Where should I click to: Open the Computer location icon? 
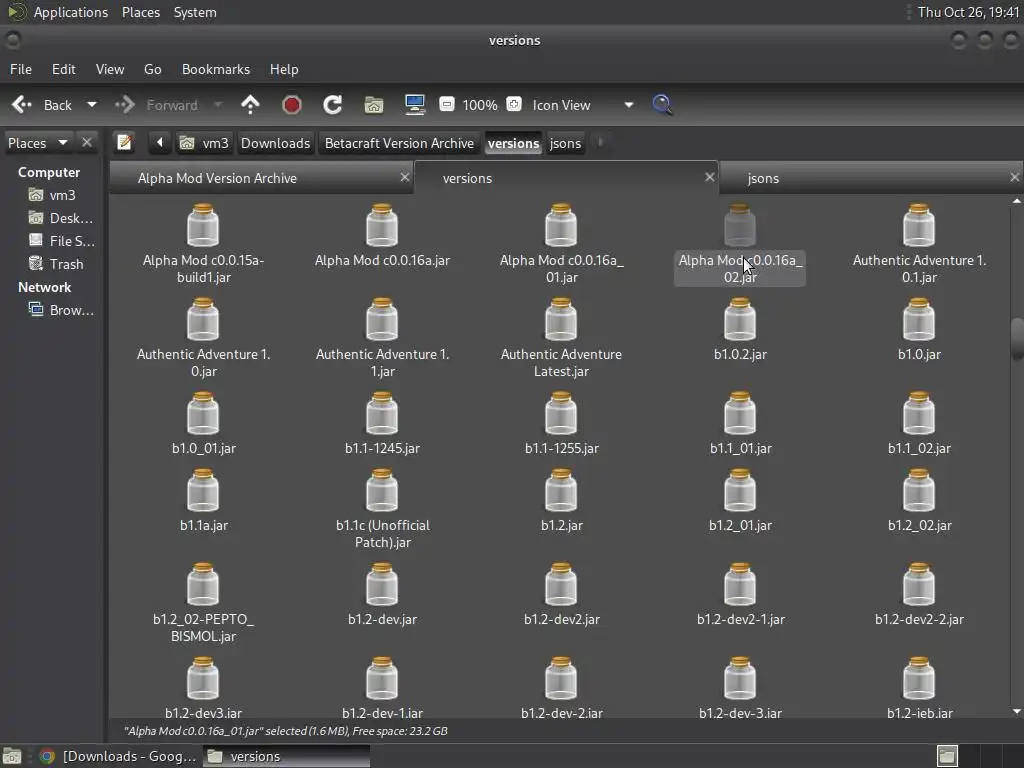coord(415,105)
